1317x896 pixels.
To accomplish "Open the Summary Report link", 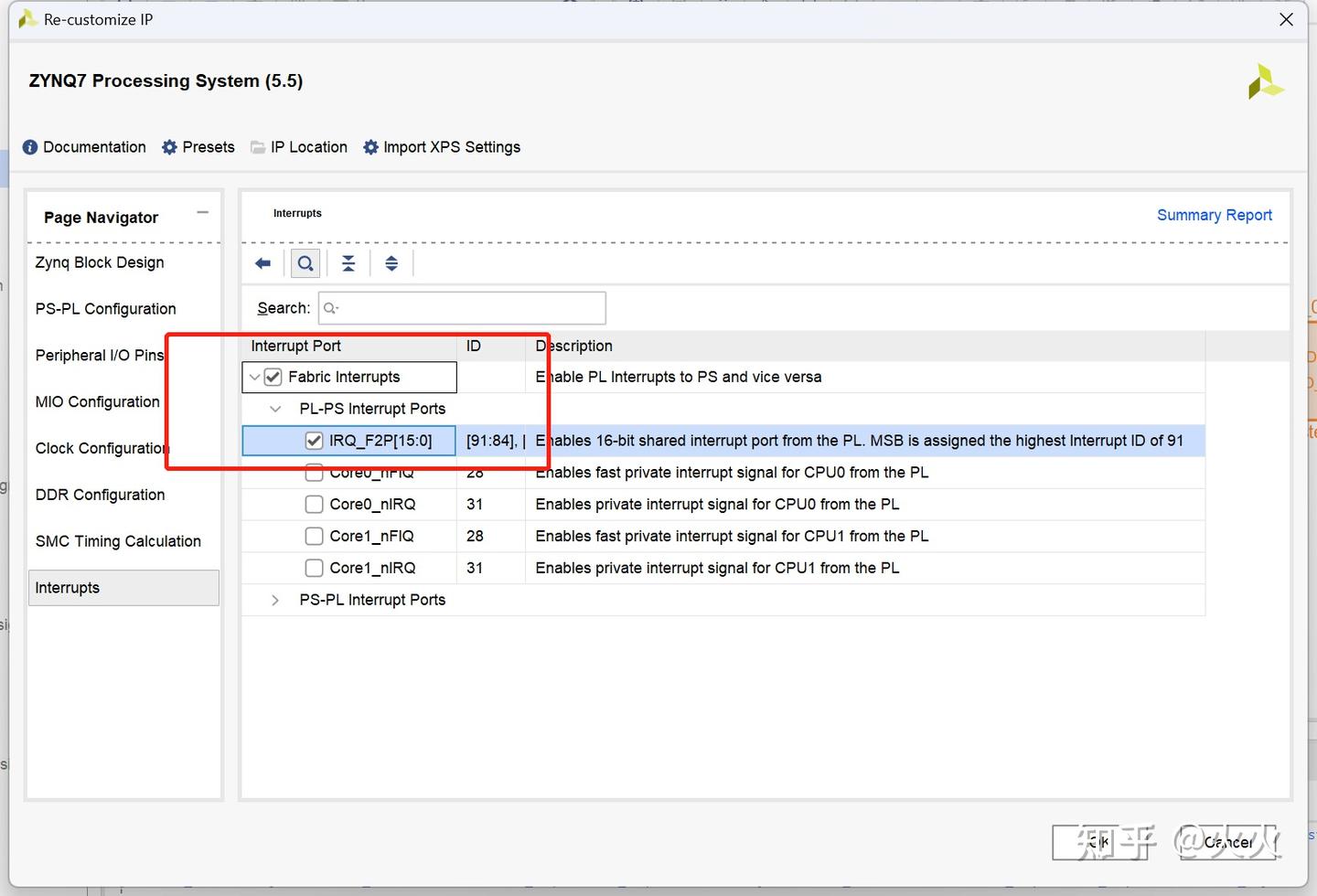I will [1214, 215].
